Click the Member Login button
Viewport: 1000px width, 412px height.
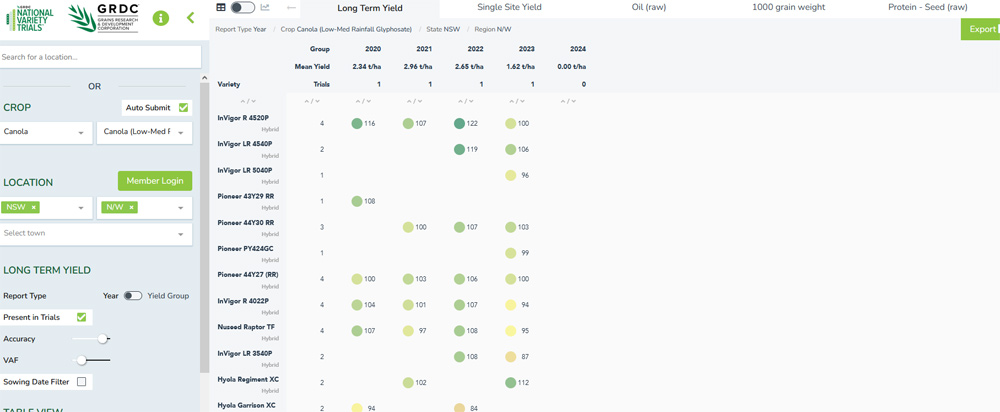coord(154,181)
